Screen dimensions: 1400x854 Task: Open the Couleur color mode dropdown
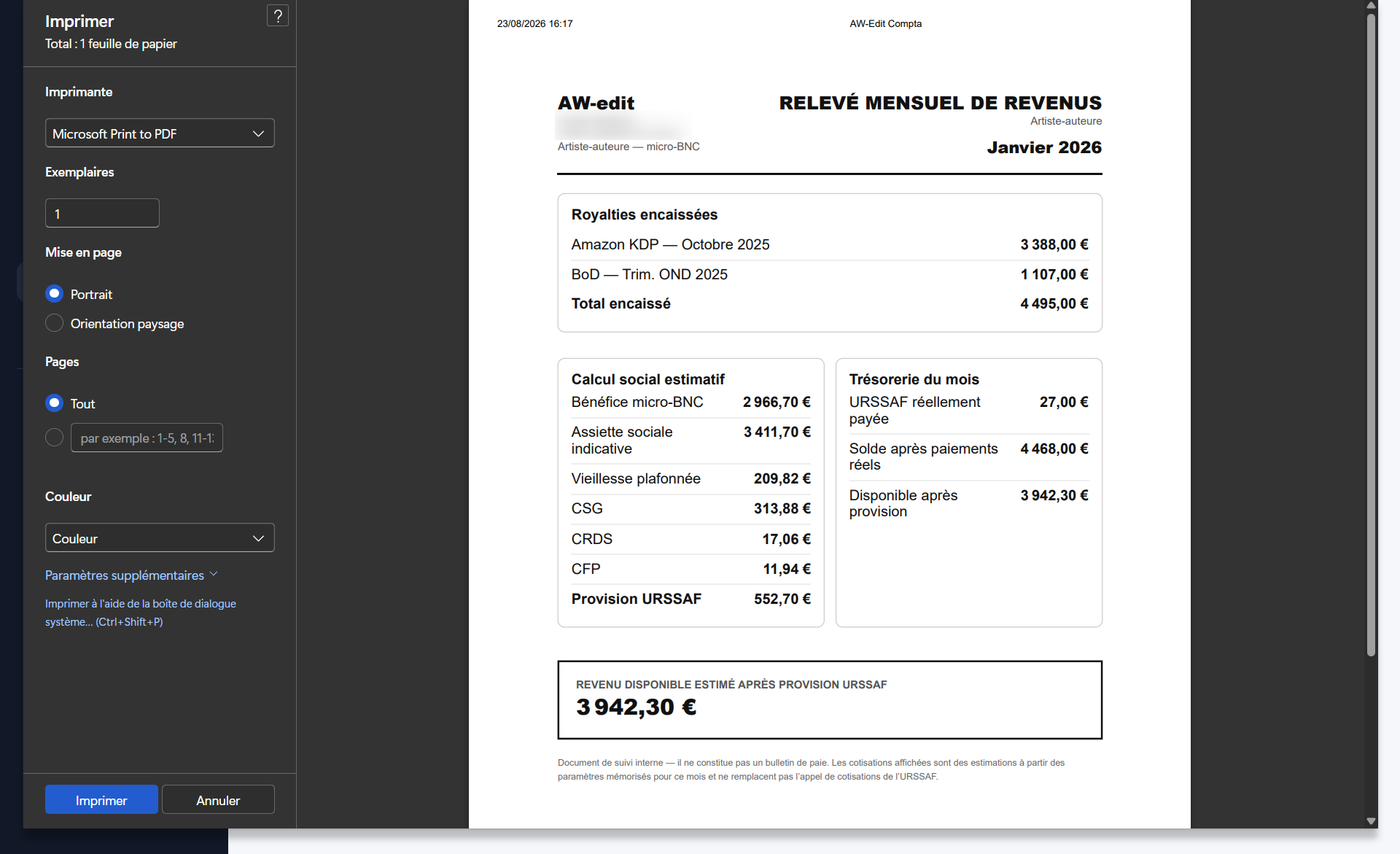click(160, 538)
